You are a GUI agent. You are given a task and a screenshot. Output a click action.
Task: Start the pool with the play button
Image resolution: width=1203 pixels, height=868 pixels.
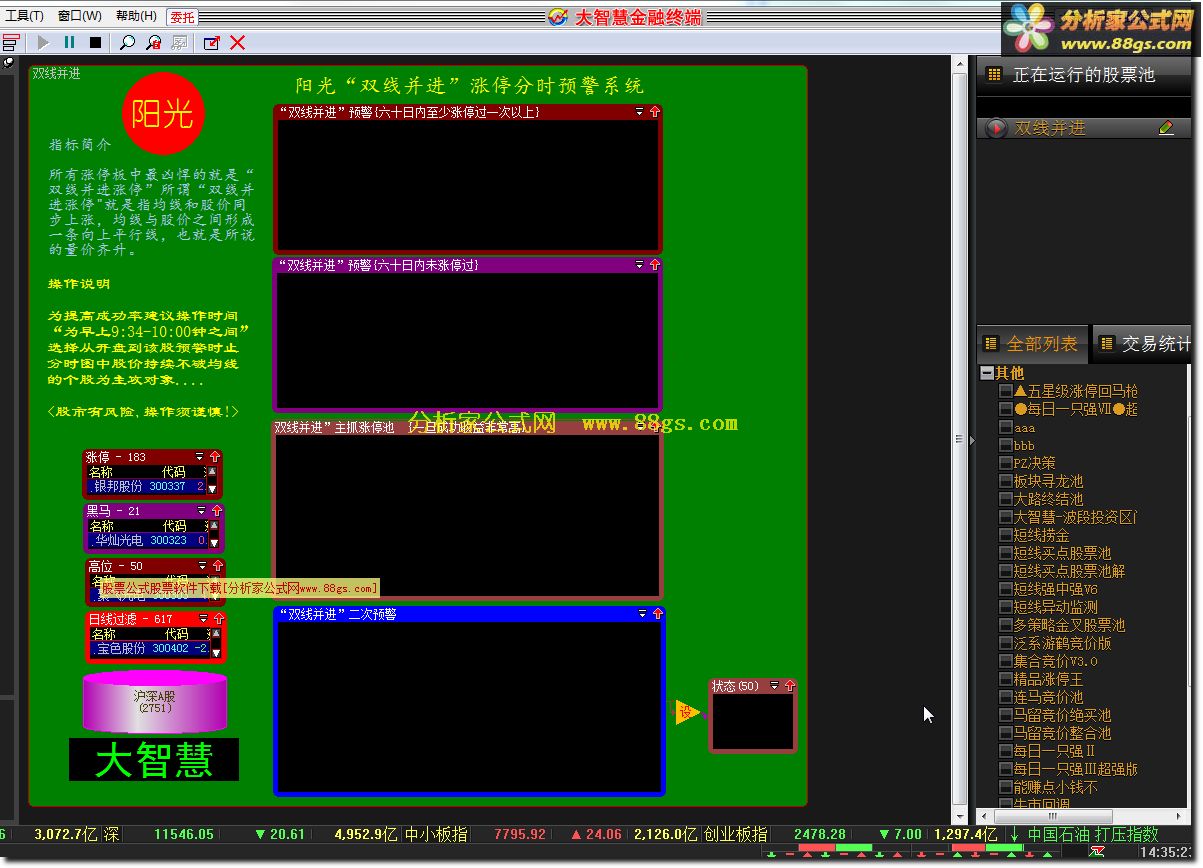pos(43,42)
